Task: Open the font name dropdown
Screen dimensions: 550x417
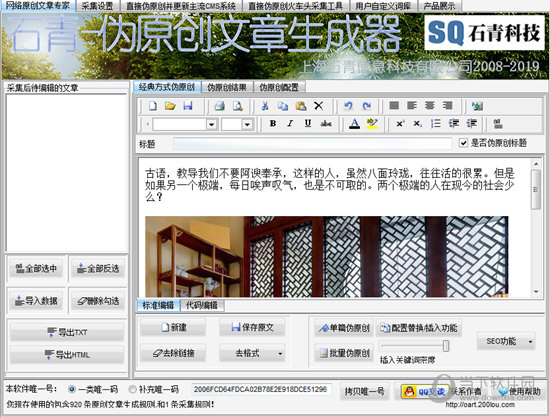Action: pos(212,124)
